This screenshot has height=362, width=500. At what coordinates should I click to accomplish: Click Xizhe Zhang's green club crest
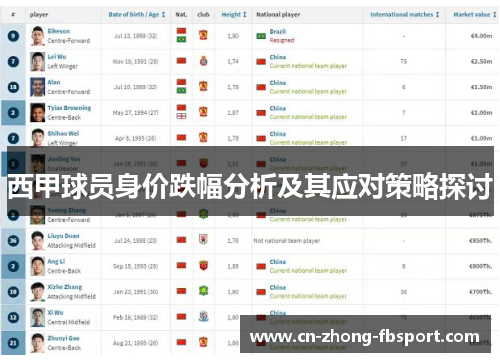point(203,291)
